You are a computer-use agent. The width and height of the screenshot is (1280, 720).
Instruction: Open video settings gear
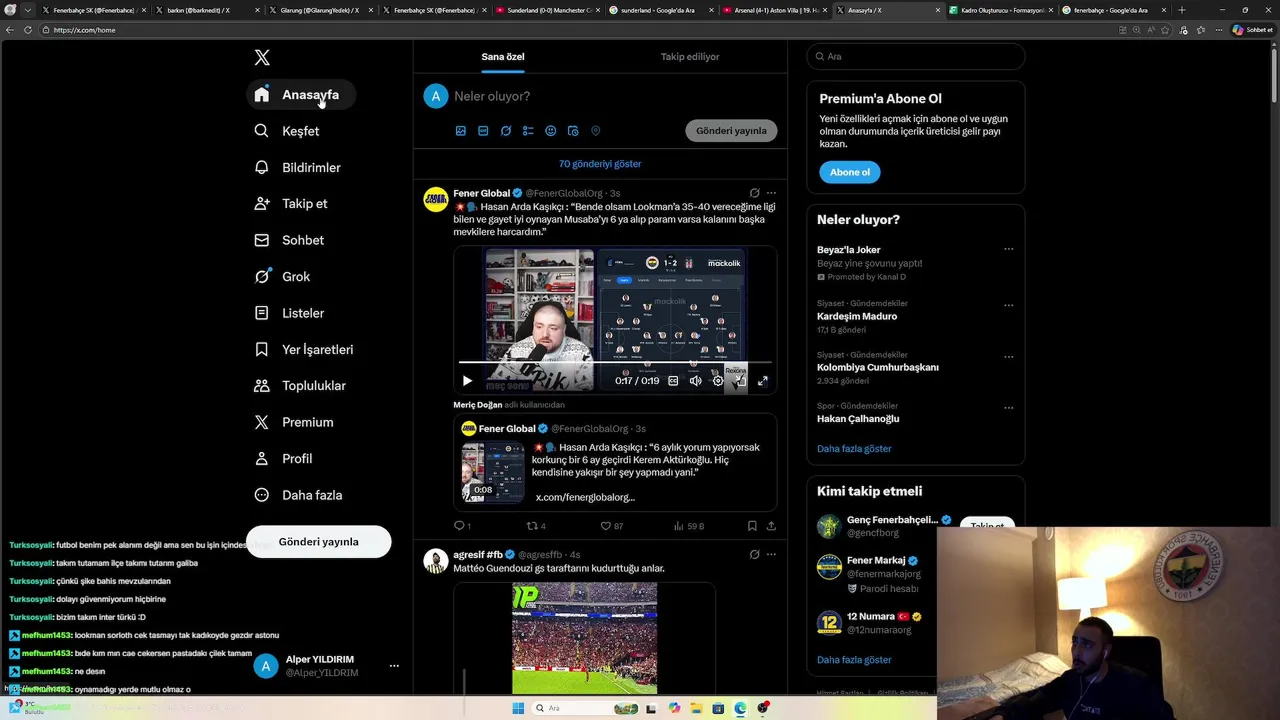pyautogui.click(x=718, y=381)
